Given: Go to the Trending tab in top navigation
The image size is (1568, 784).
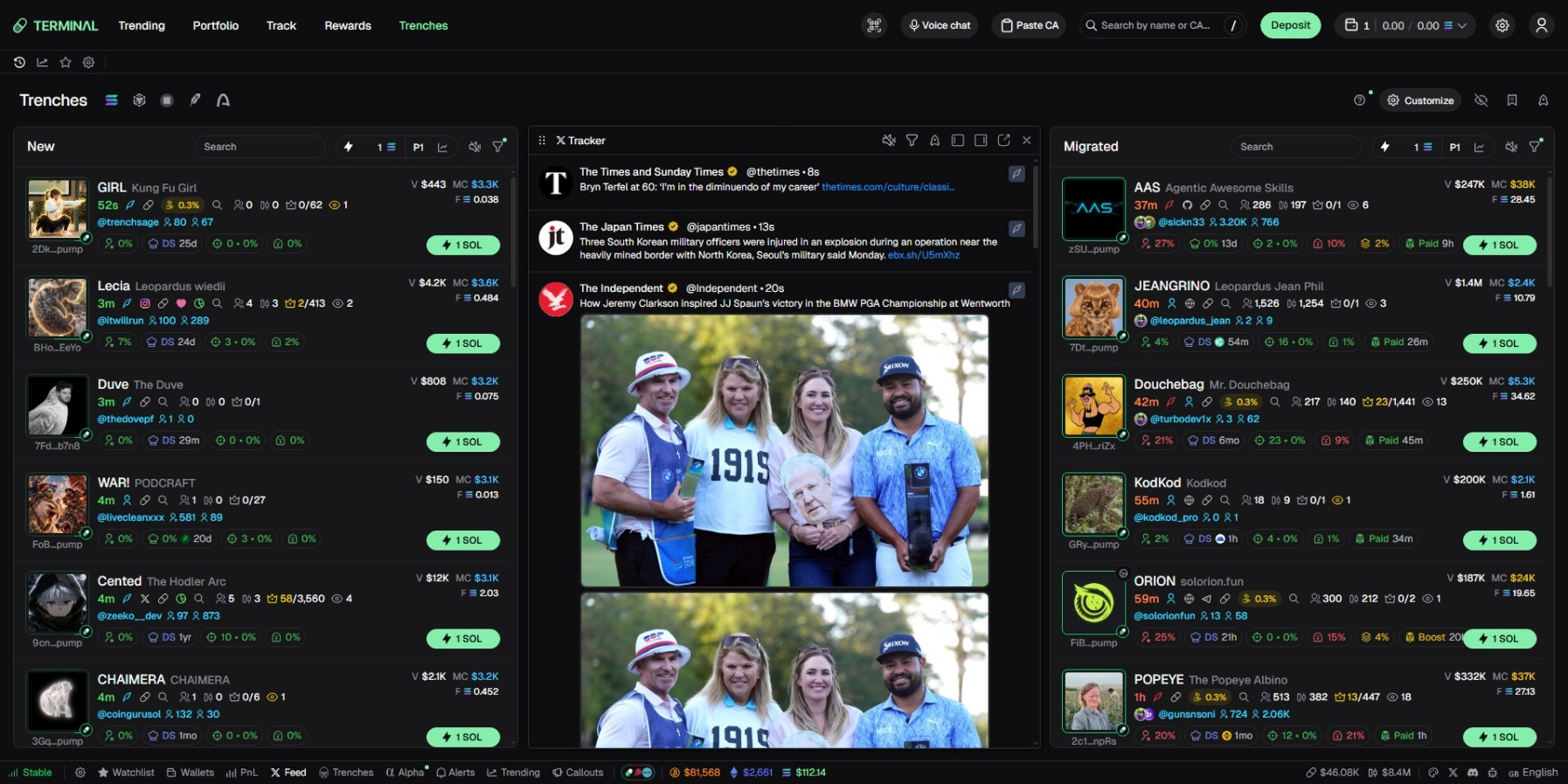Looking at the screenshot, I should 142,25.
